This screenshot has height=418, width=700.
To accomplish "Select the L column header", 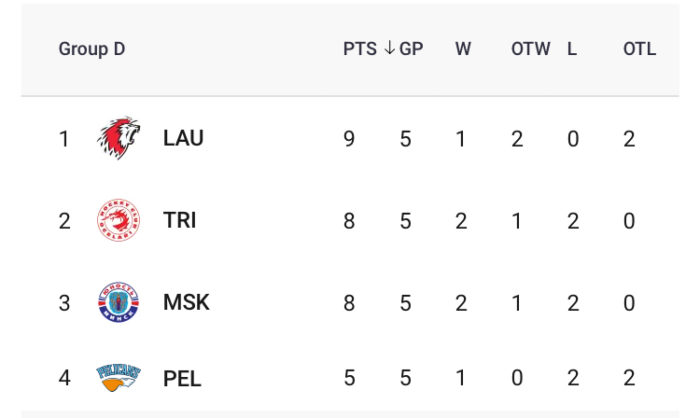I will tap(572, 49).
